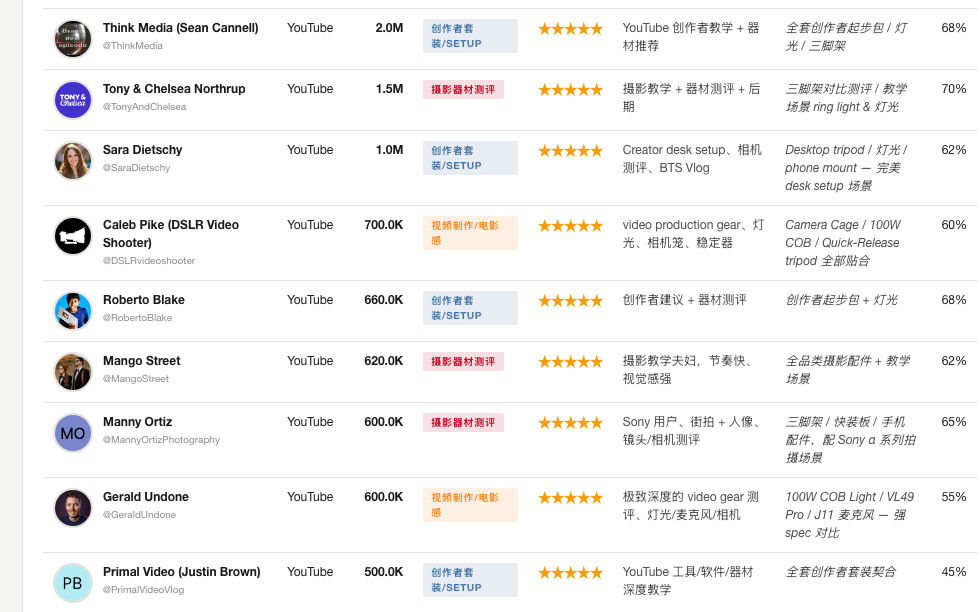This screenshot has width=980, height=612.
Task: Click the @TonyAndChelsea handle
Action: [144, 107]
